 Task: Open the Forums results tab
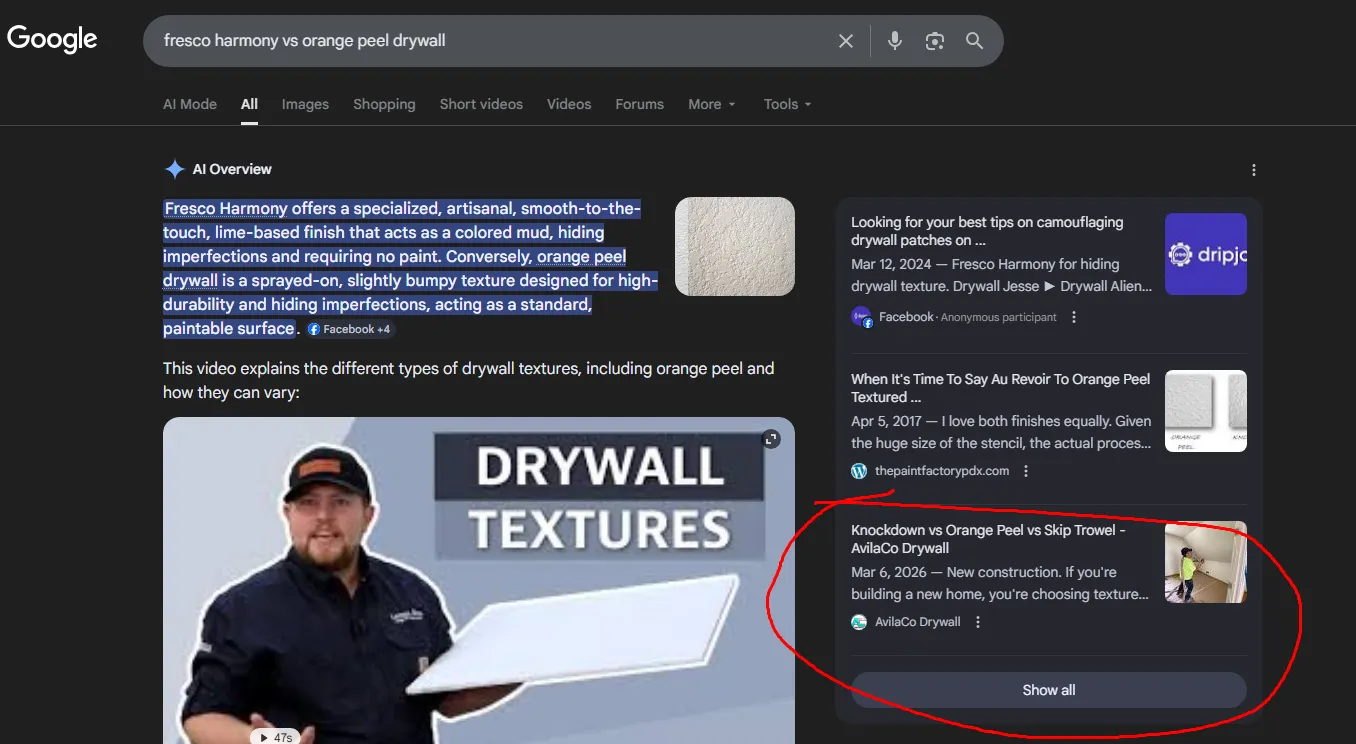click(x=639, y=104)
